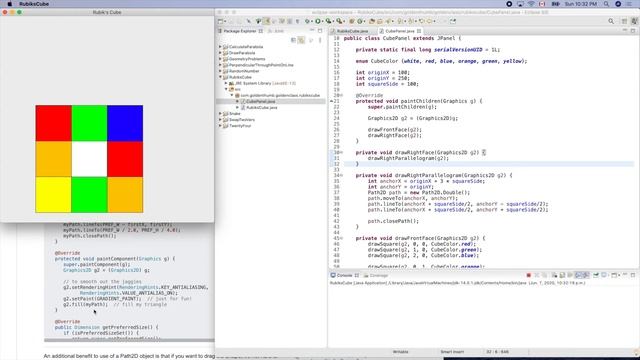Select the Package Explorer tab
This screenshot has height=360, width=640.
(240, 31)
